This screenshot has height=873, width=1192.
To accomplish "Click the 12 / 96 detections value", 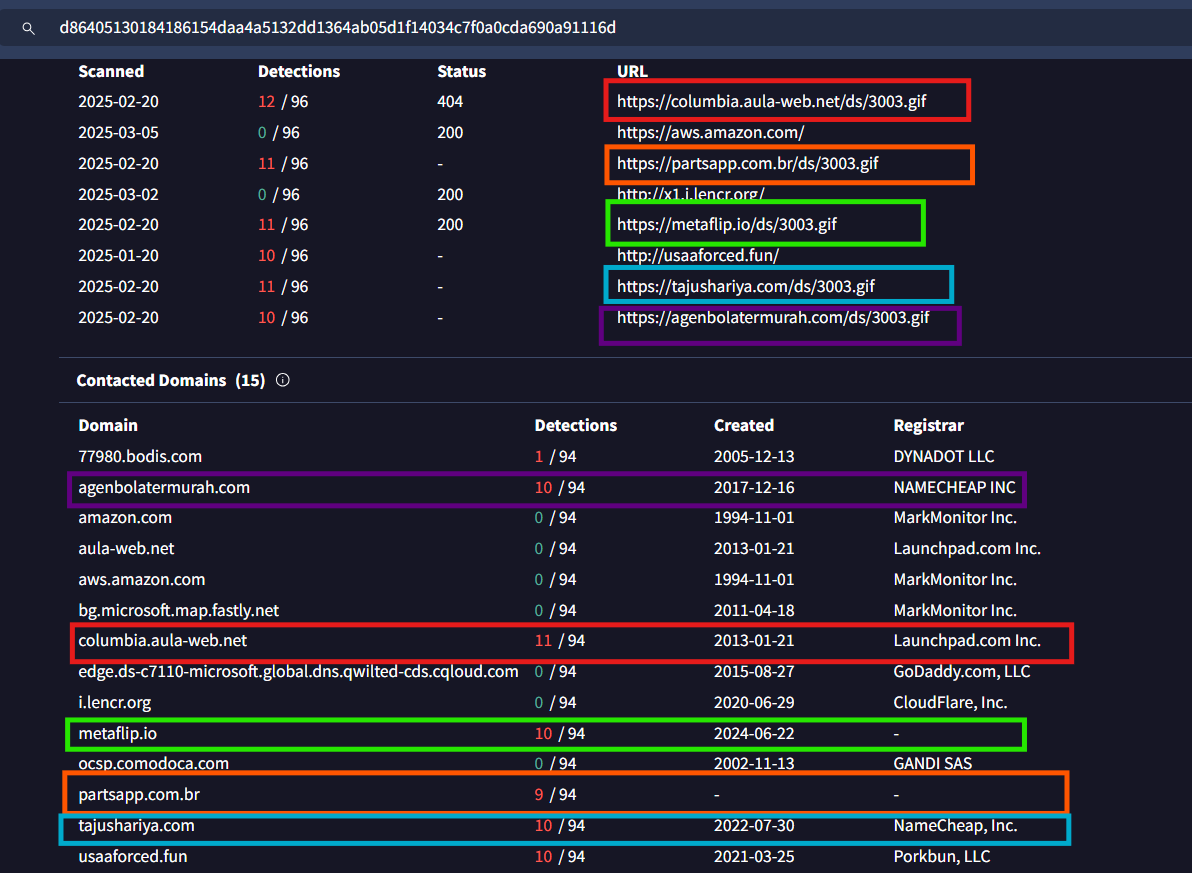I will pos(283,101).
